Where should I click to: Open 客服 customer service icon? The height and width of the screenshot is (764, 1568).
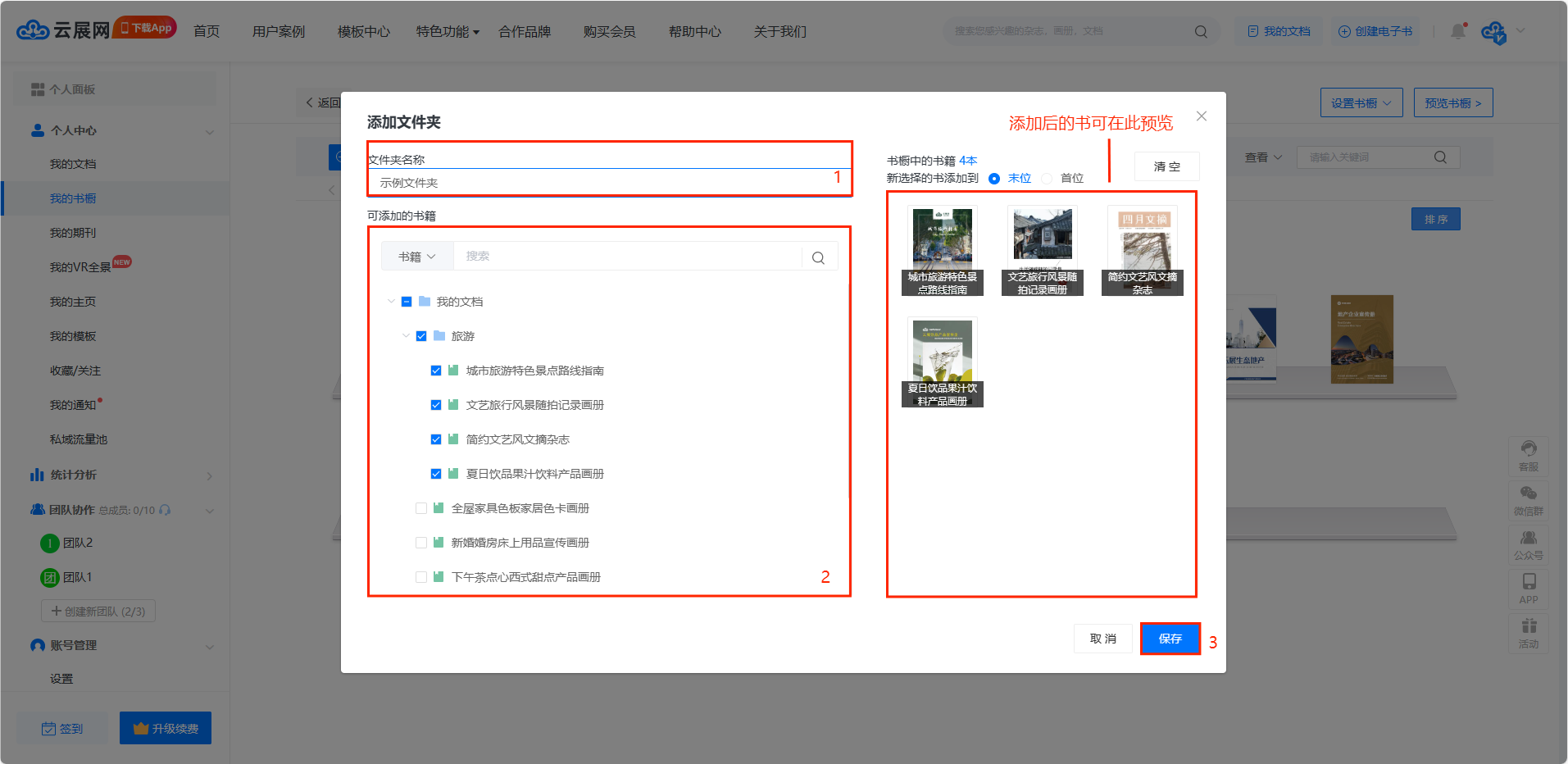[1529, 456]
